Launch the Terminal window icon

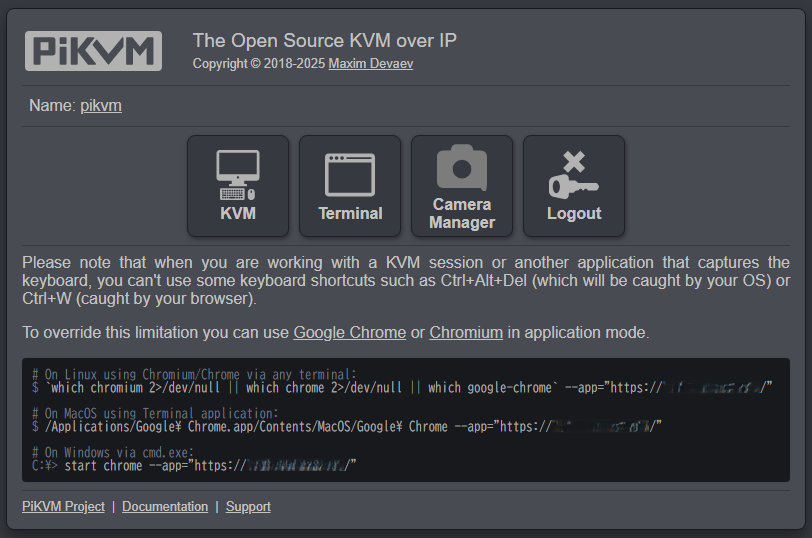tap(350, 175)
